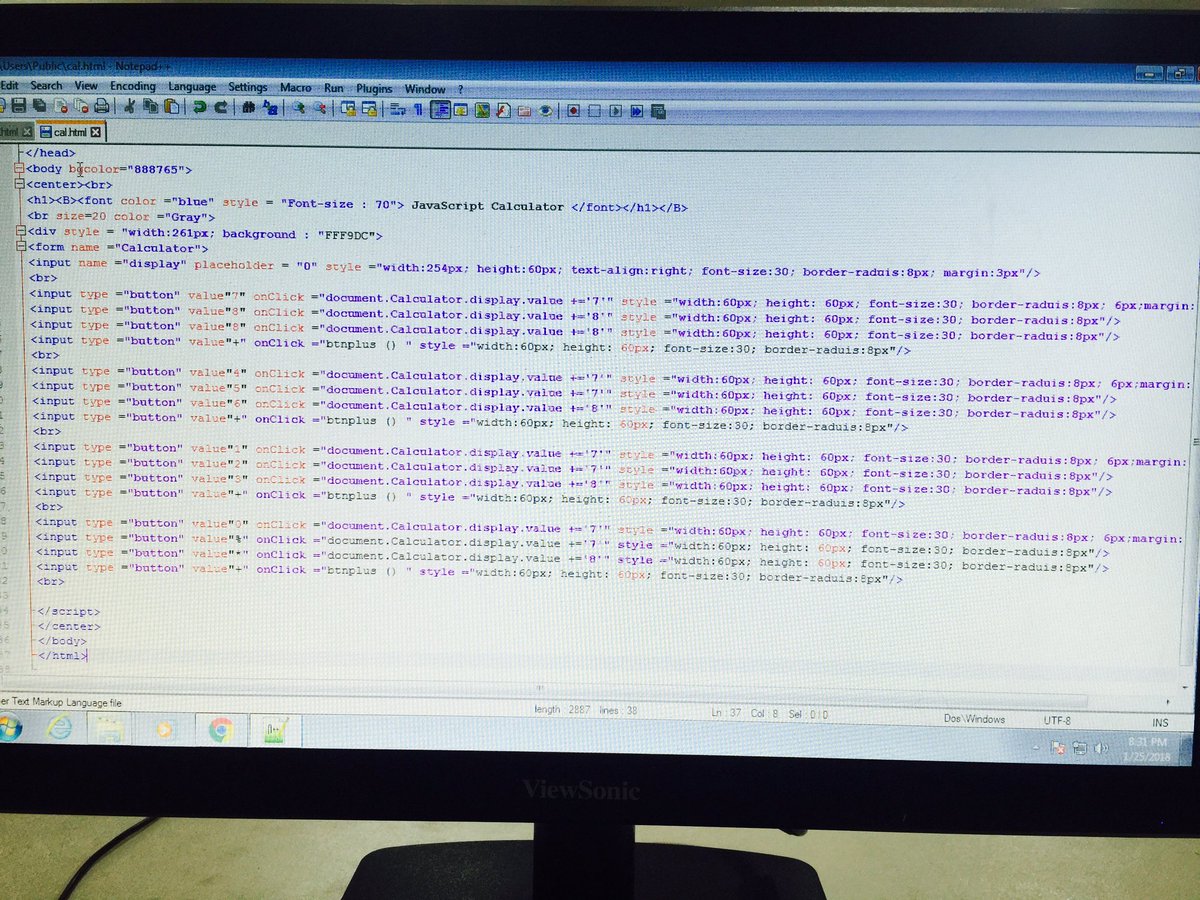Open the Windows Start button

(x=8, y=729)
